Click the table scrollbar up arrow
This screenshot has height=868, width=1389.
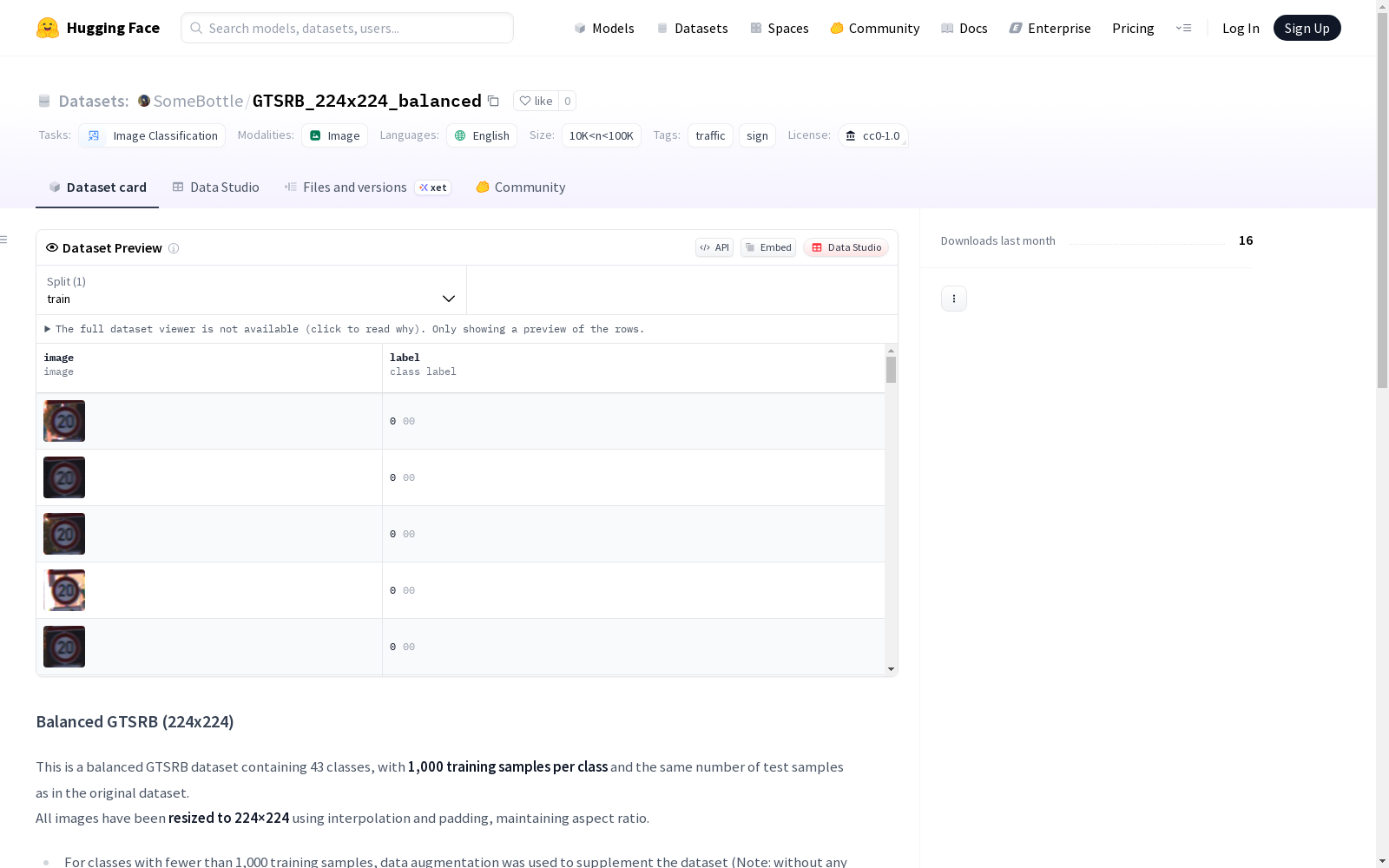(891, 351)
